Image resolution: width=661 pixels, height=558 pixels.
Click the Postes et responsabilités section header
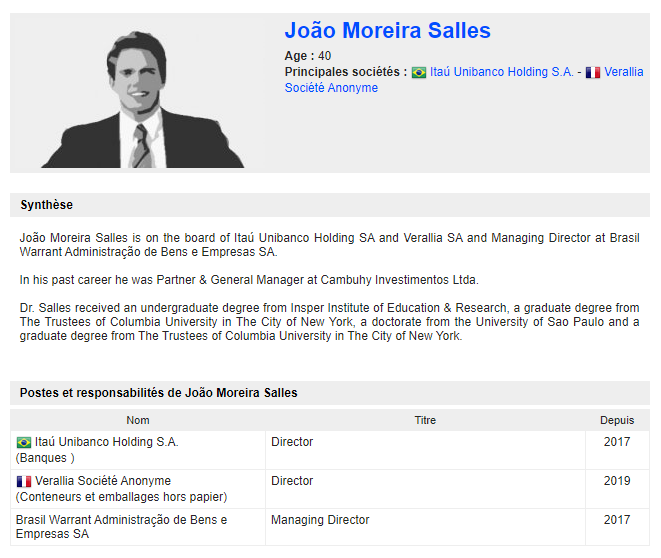point(159,393)
